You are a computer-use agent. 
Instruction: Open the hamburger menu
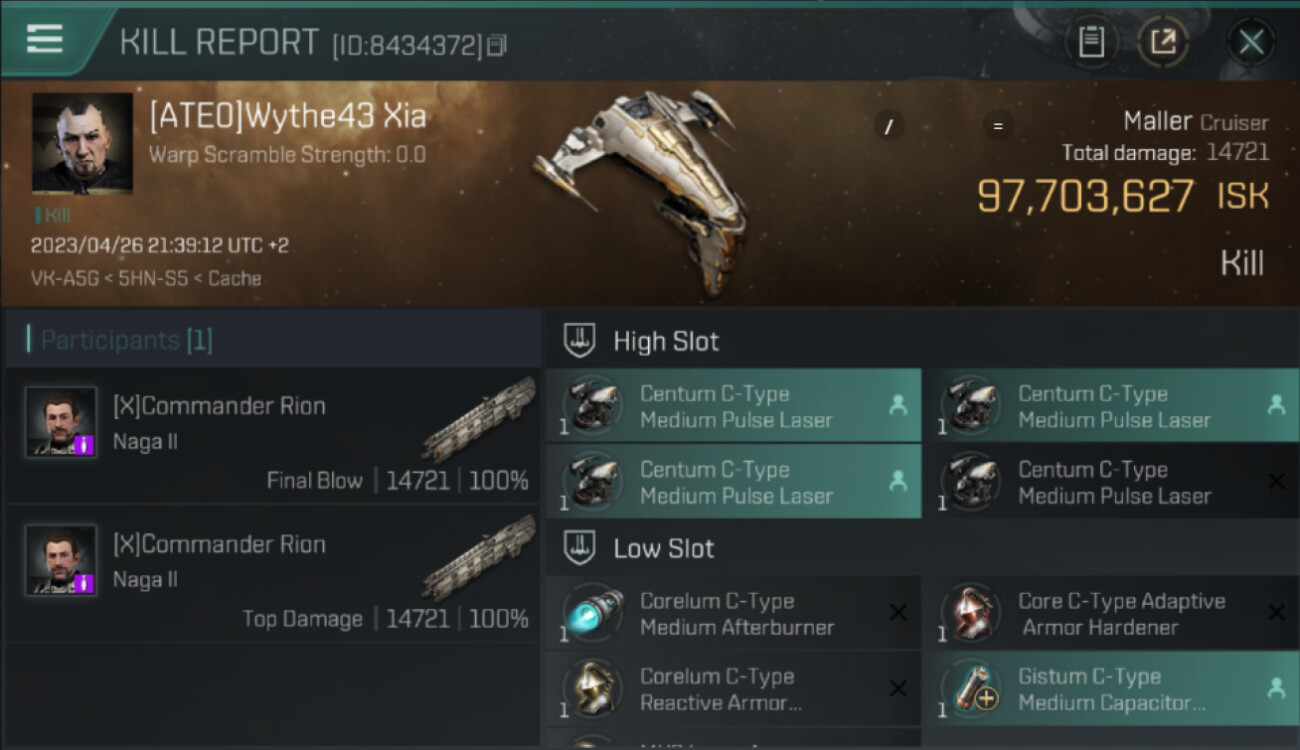45,39
